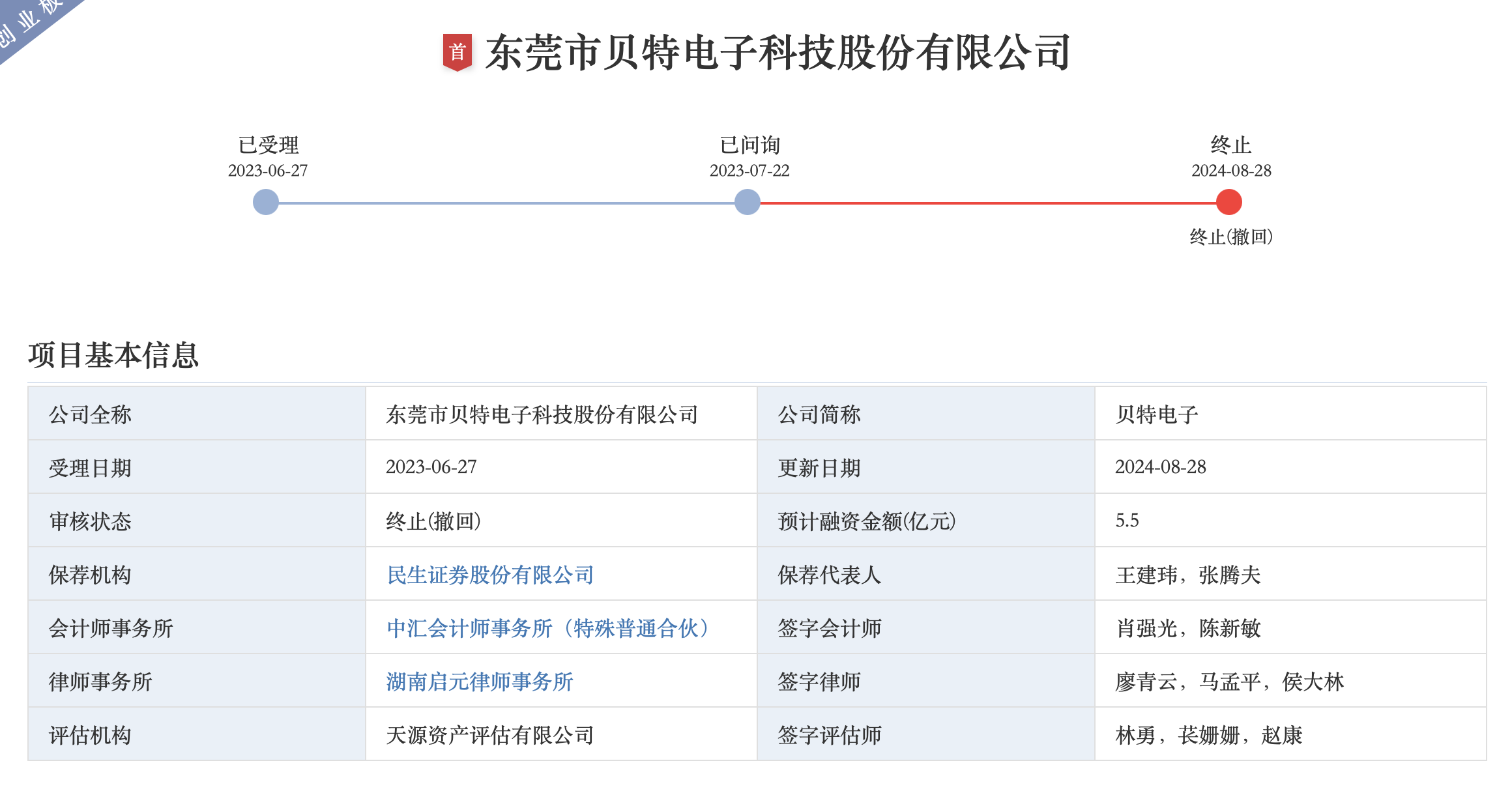The image size is (1512, 791).
Task: Click the 预计融资金额 value 5.5
Action: point(1127,521)
